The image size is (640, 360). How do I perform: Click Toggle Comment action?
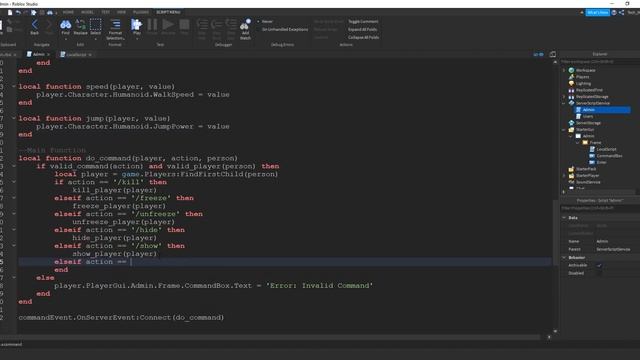363,21
